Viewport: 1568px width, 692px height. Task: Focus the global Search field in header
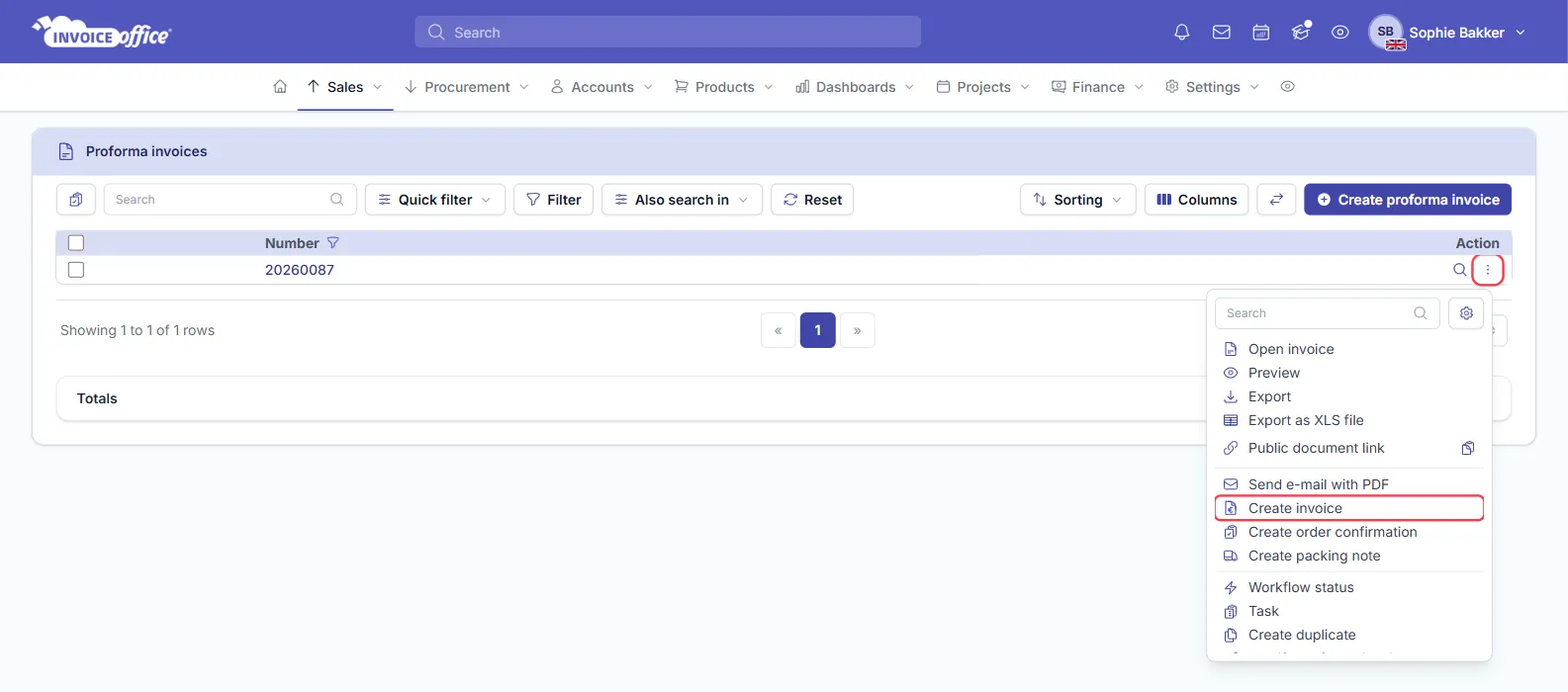(668, 32)
